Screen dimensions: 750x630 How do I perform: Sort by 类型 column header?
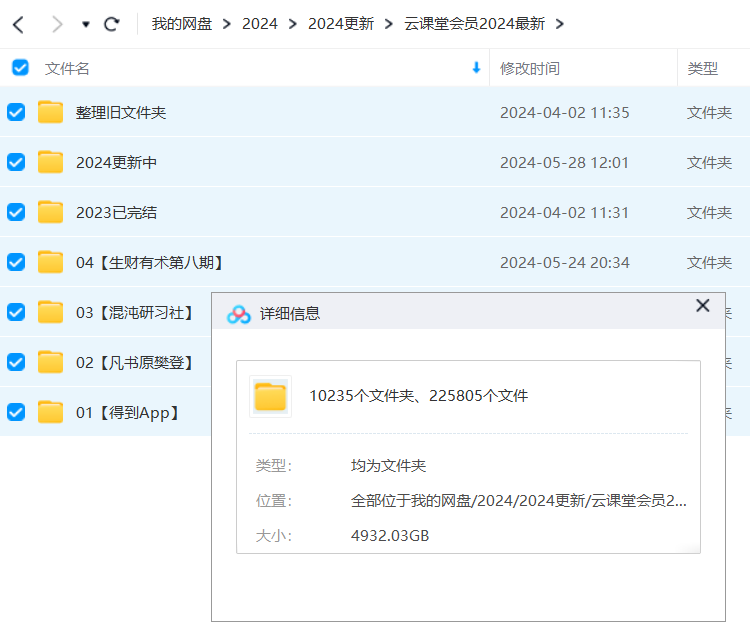pyautogui.click(x=703, y=68)
